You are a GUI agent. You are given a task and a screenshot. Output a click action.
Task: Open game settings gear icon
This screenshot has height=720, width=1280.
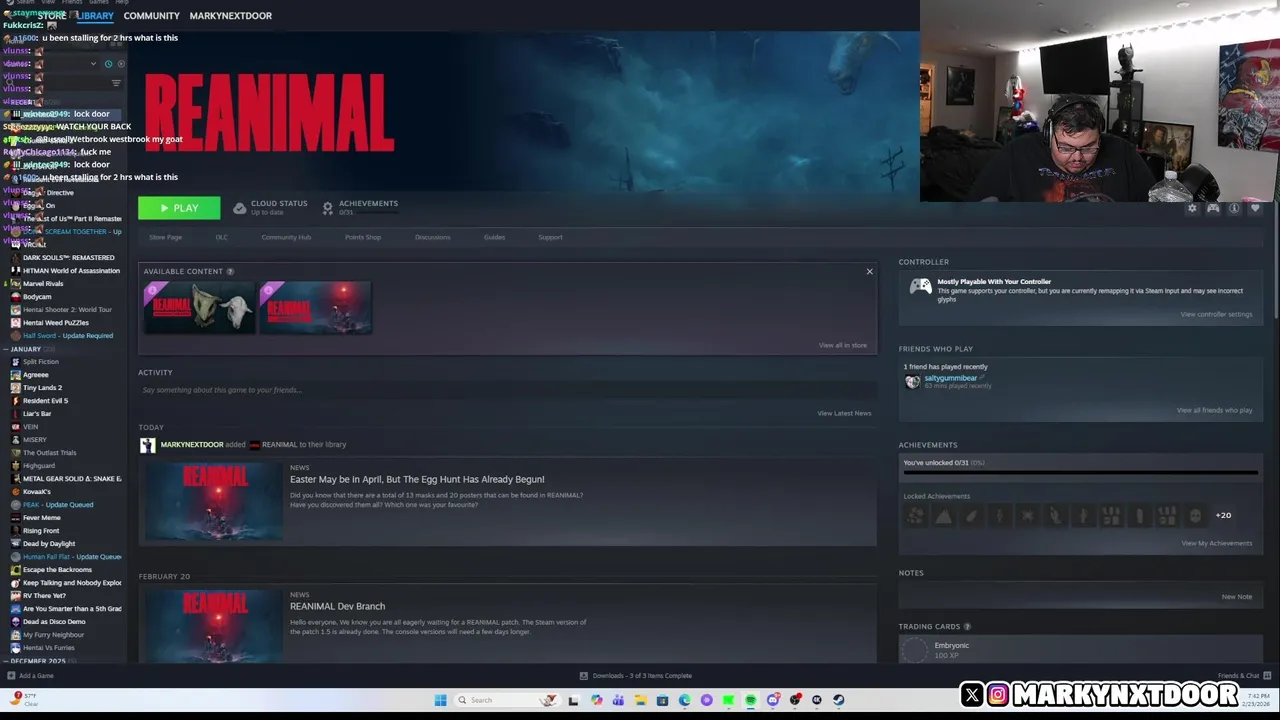[x=1192, y=208]
